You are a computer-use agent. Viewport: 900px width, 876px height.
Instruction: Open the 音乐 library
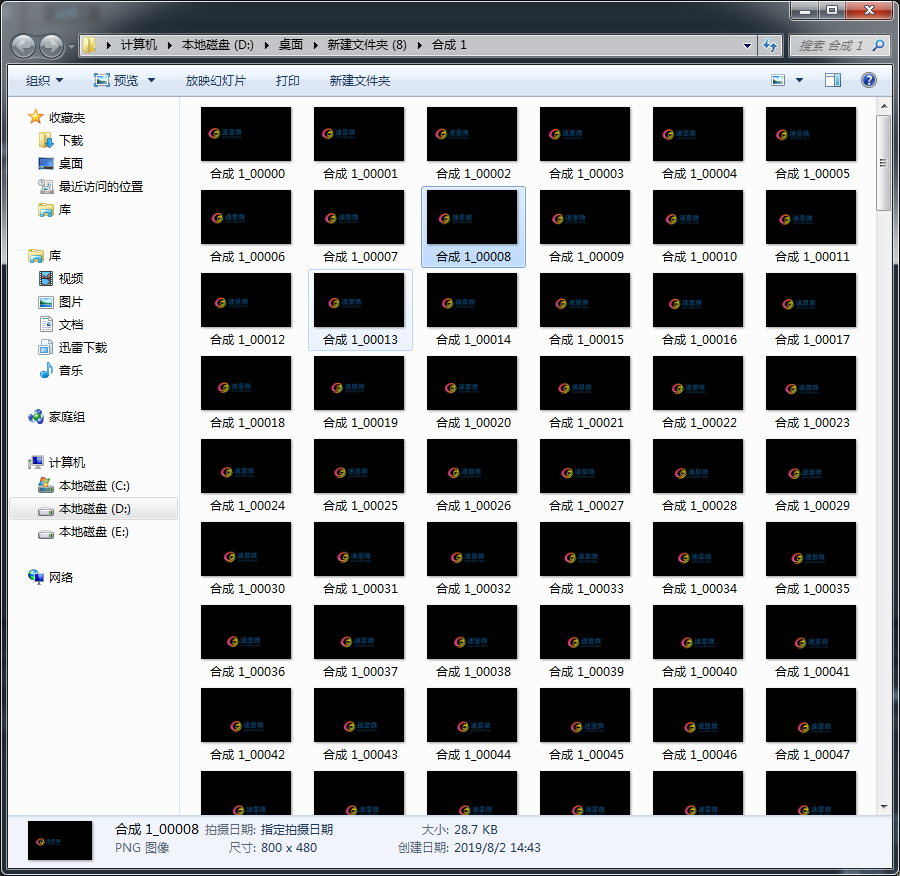pyautogui.click(x=70, y=371)
